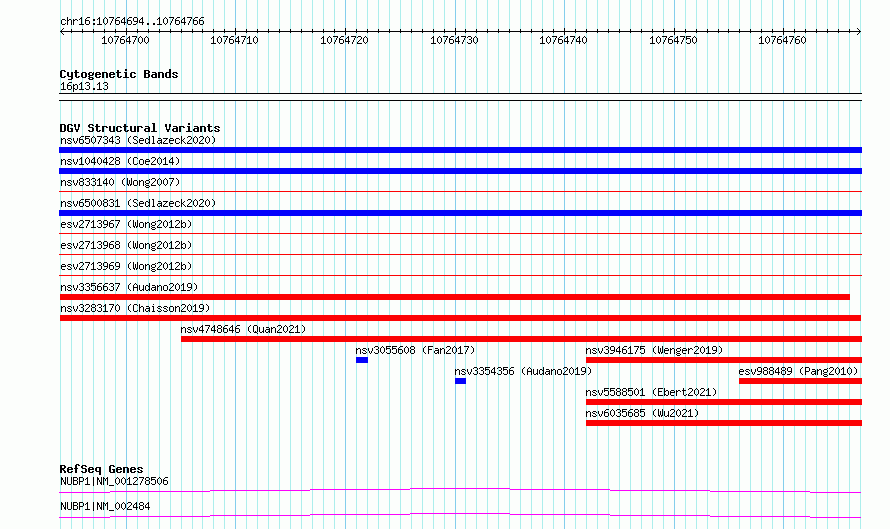Click the red bar under nsv3946175

click(x=724, y=360)
